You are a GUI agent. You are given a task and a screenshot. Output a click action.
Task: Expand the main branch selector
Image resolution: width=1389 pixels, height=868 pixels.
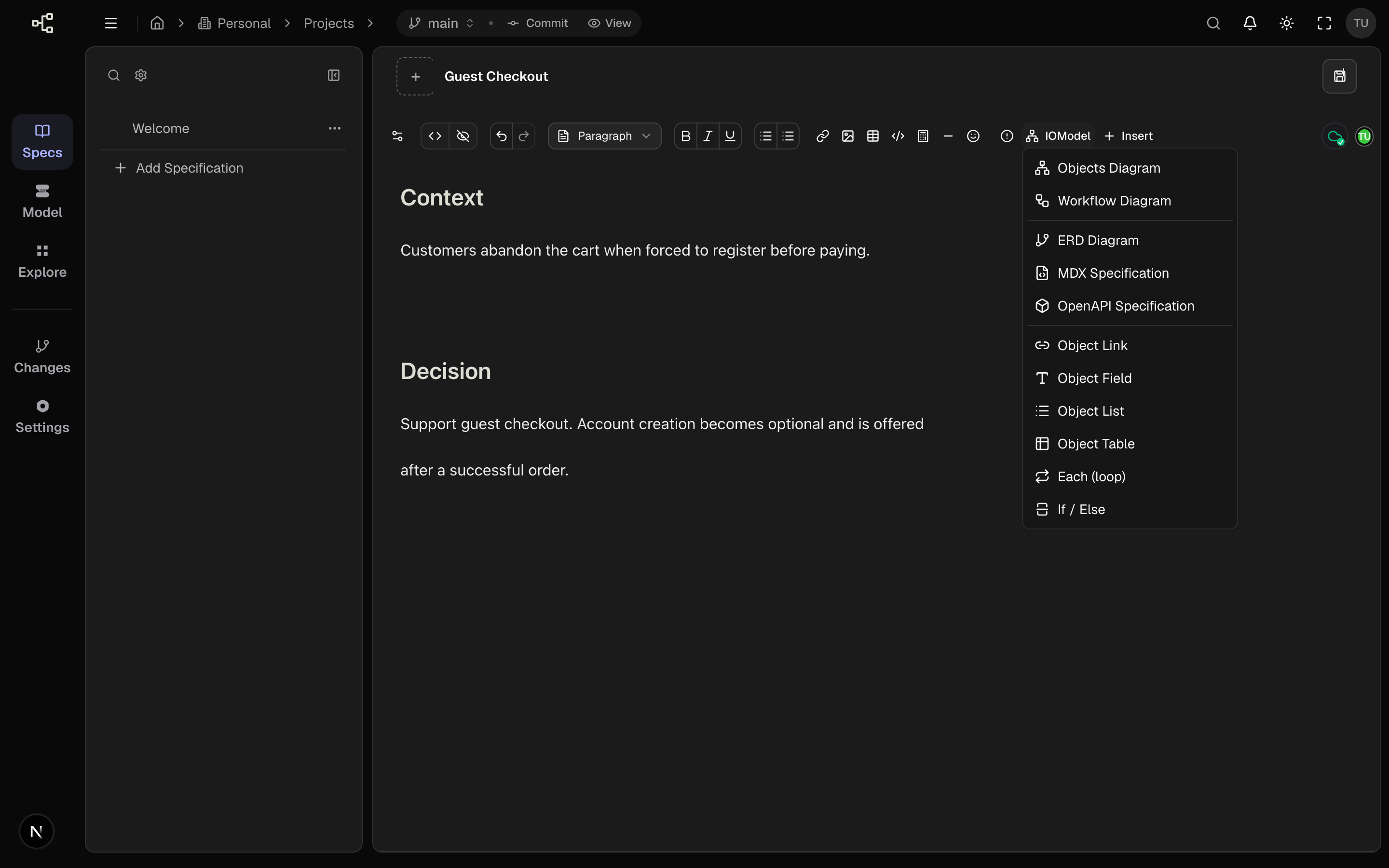tap(441, 23)
